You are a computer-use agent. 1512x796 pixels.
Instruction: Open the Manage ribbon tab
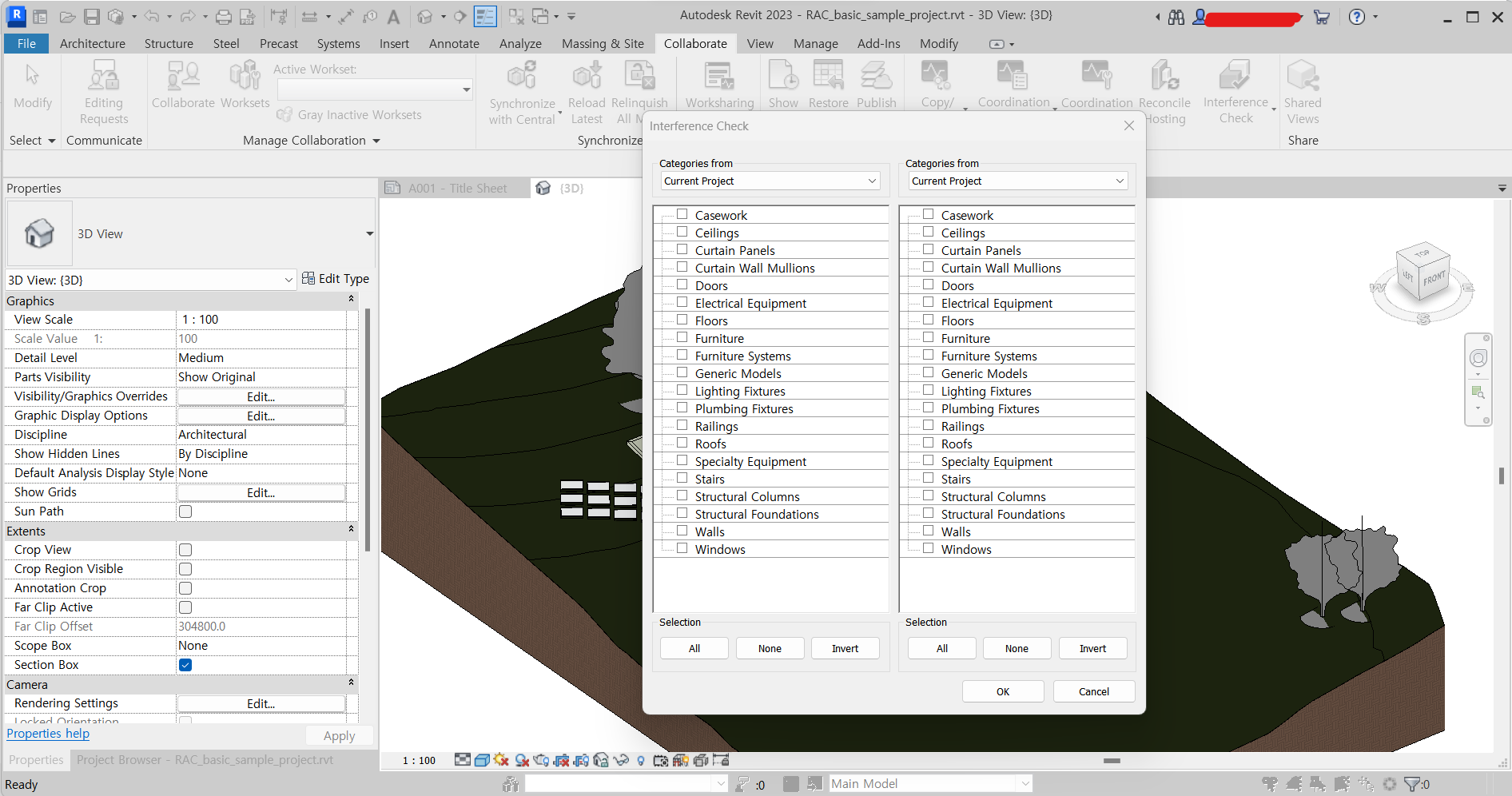816,44
